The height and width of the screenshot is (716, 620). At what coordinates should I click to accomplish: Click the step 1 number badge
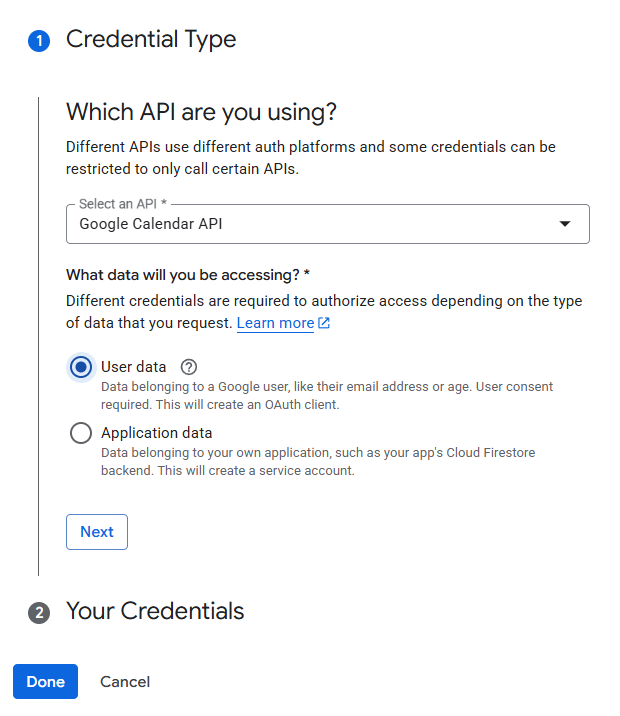click(39, 41)
